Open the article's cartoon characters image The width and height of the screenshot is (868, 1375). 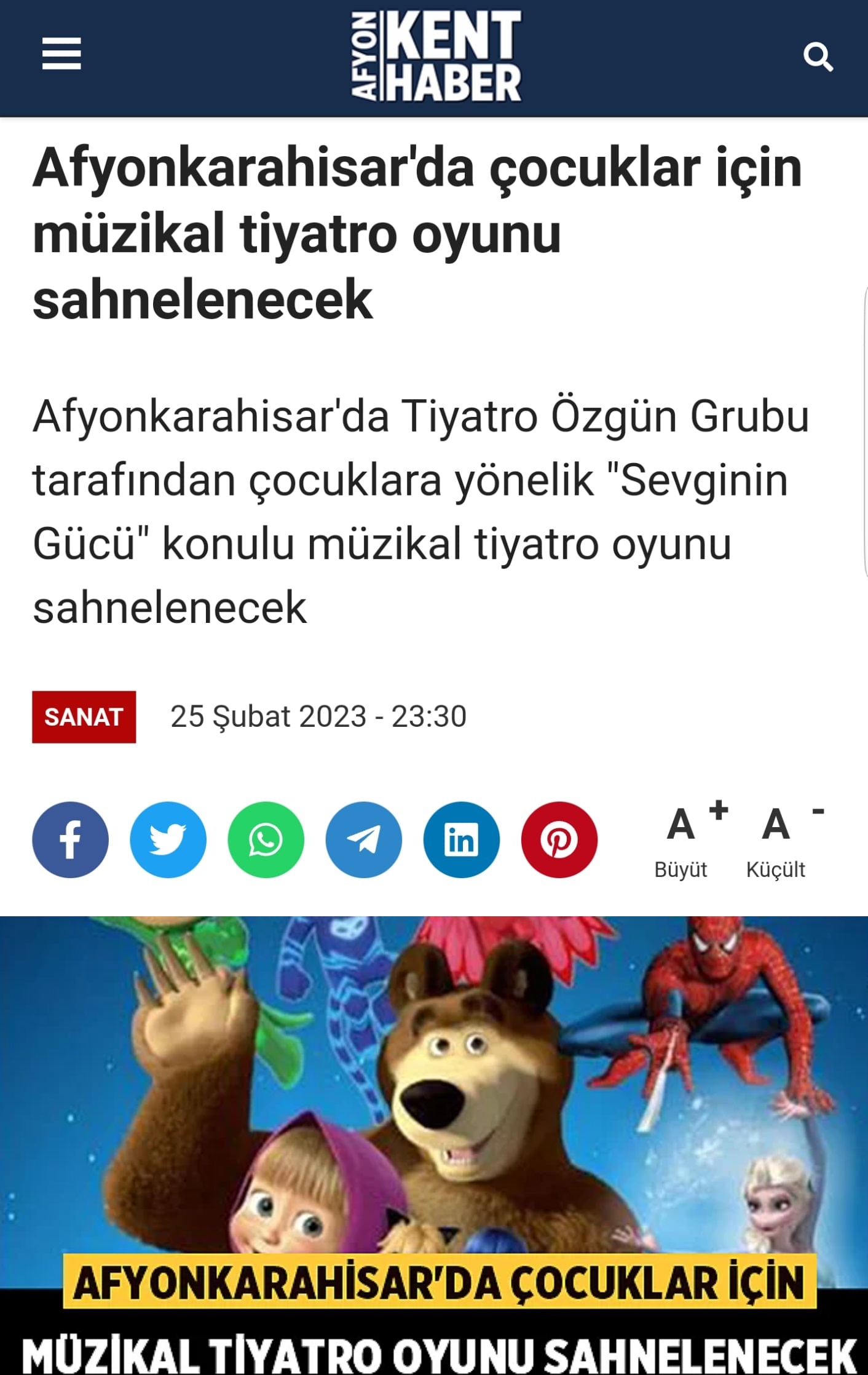coord(434,1145)
